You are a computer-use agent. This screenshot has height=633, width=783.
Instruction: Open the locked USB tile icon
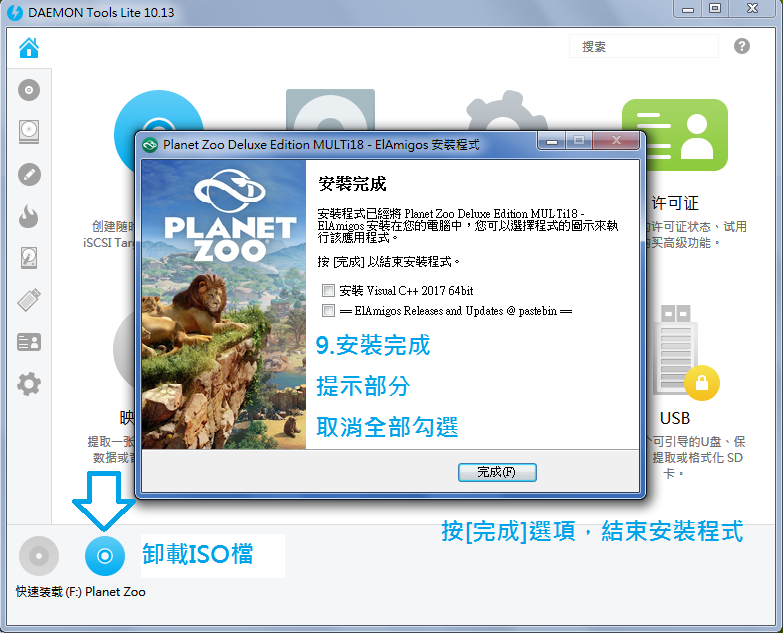tap(687, 352)
